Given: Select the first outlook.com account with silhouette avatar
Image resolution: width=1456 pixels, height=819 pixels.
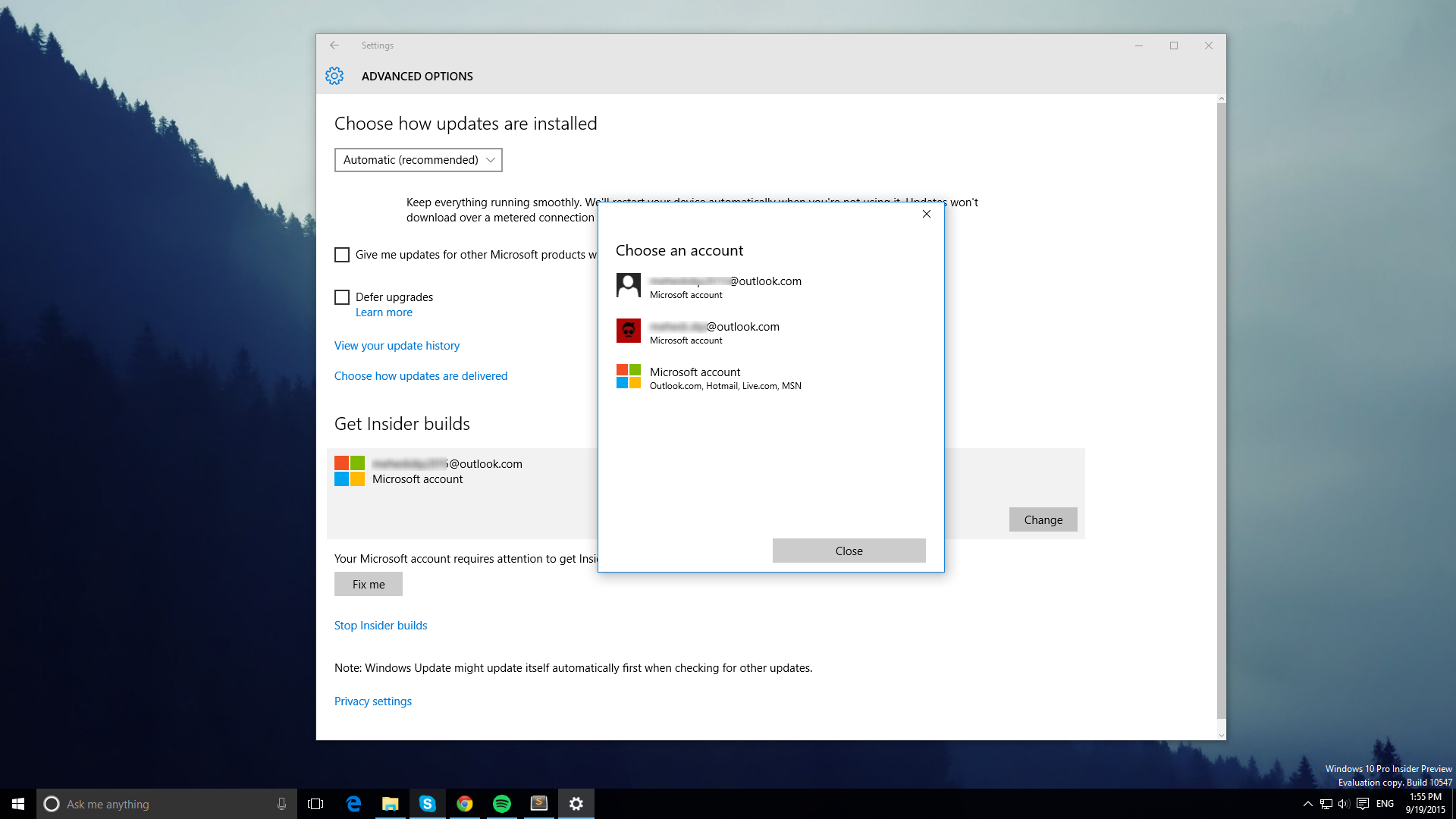Looking at the screenshot, I should (770, 287).
